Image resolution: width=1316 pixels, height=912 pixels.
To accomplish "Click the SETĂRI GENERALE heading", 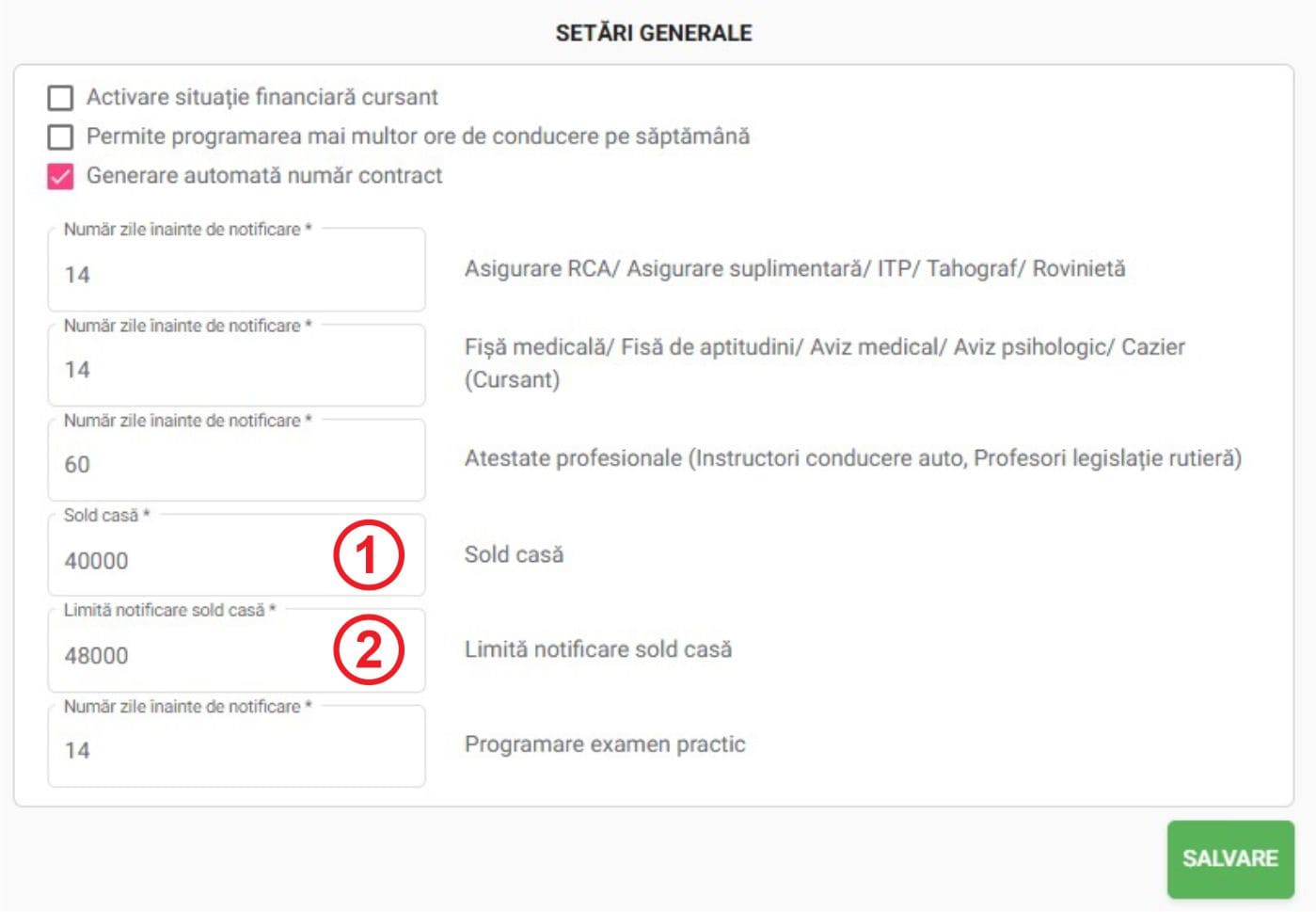I will click(x=654, y=33).
